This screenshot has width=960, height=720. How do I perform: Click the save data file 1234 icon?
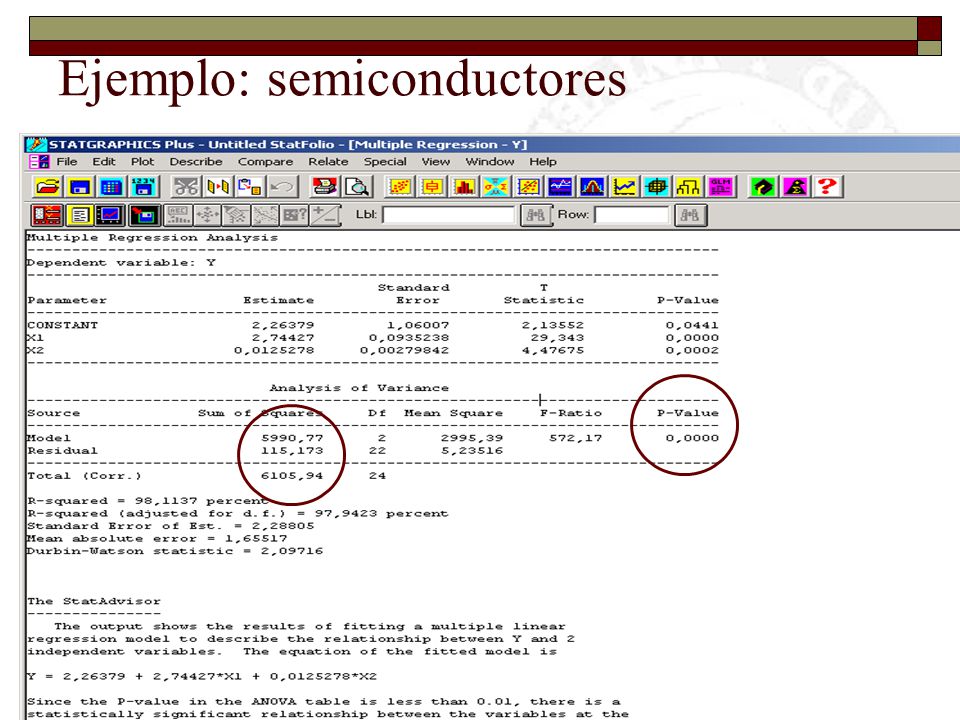click(143, 186)
